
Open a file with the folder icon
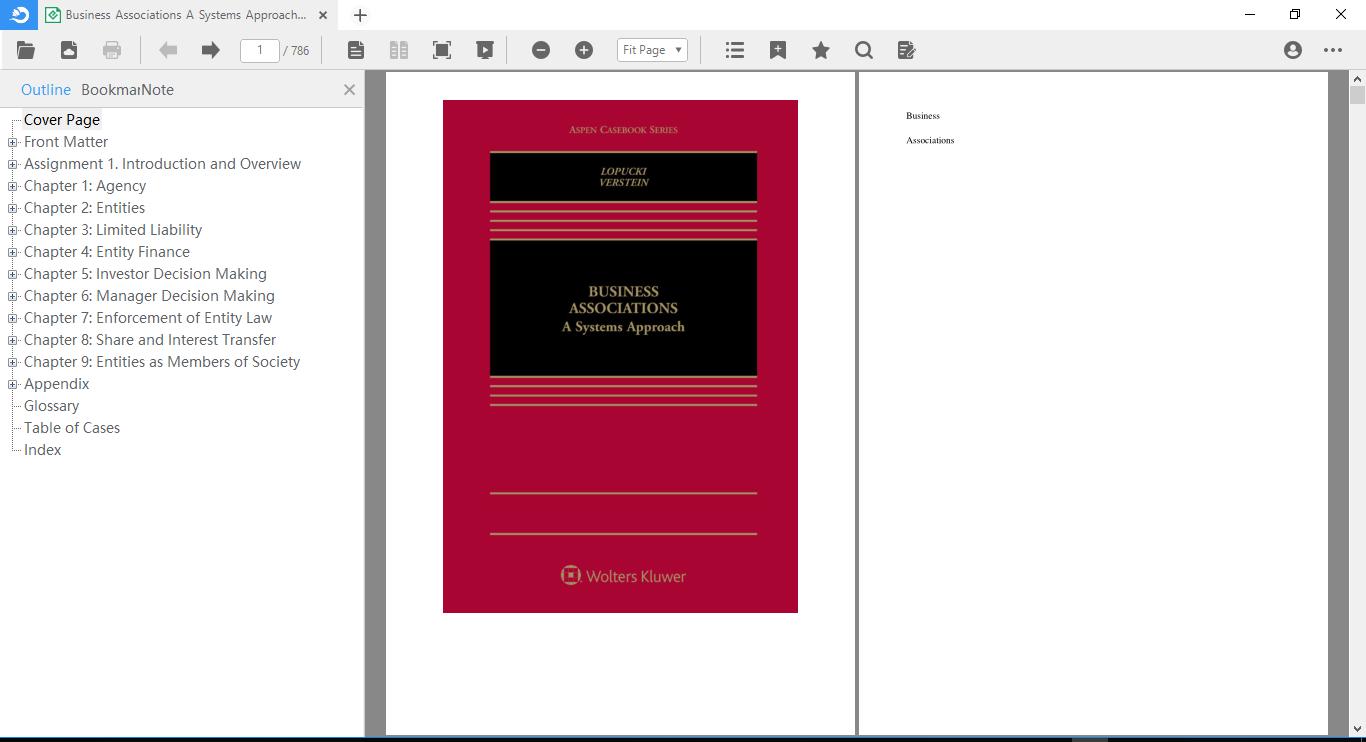[26, 50]
